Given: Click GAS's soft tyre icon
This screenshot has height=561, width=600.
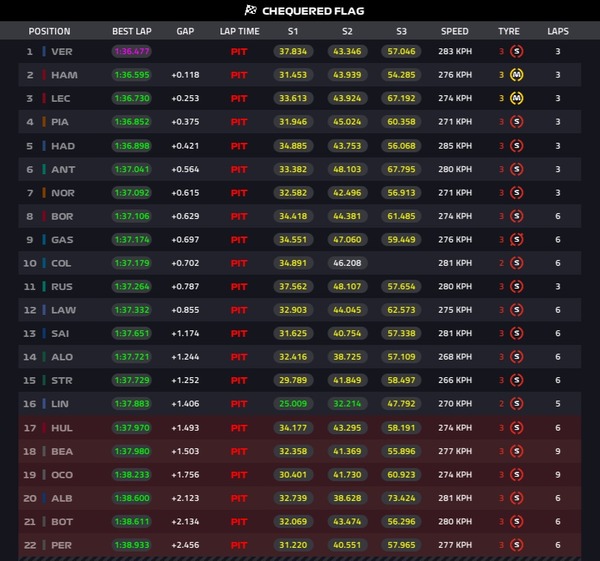Looking at the screenshot, I should point(517,240).
